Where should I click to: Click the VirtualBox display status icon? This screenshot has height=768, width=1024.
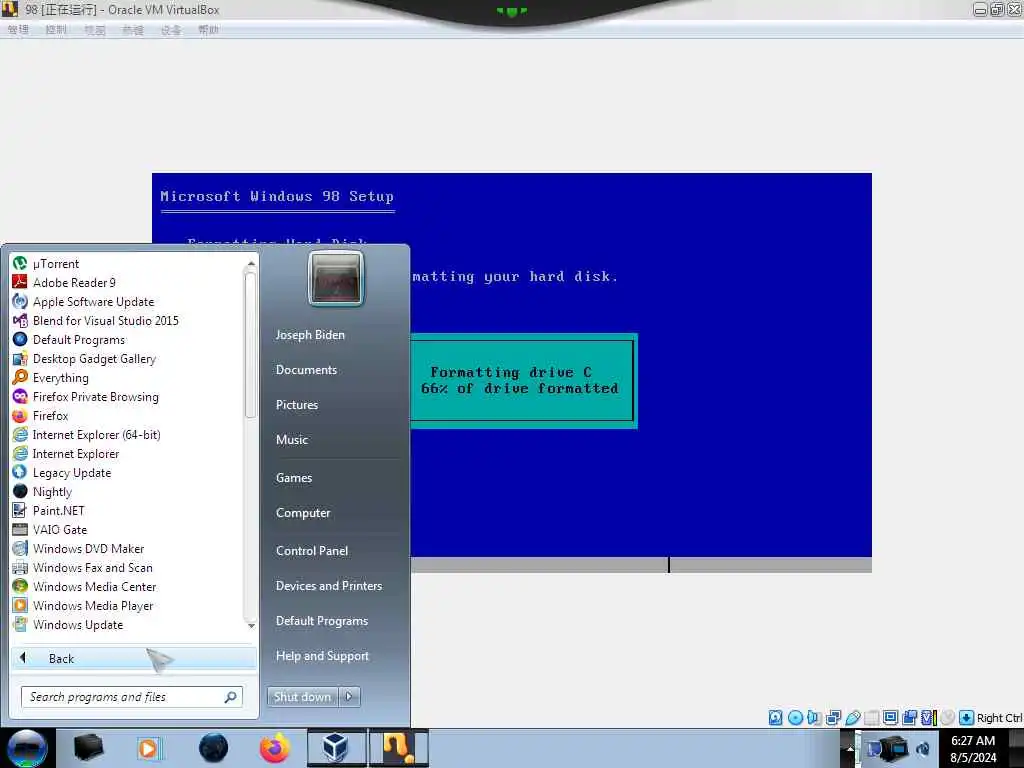[x=890, y=718]
